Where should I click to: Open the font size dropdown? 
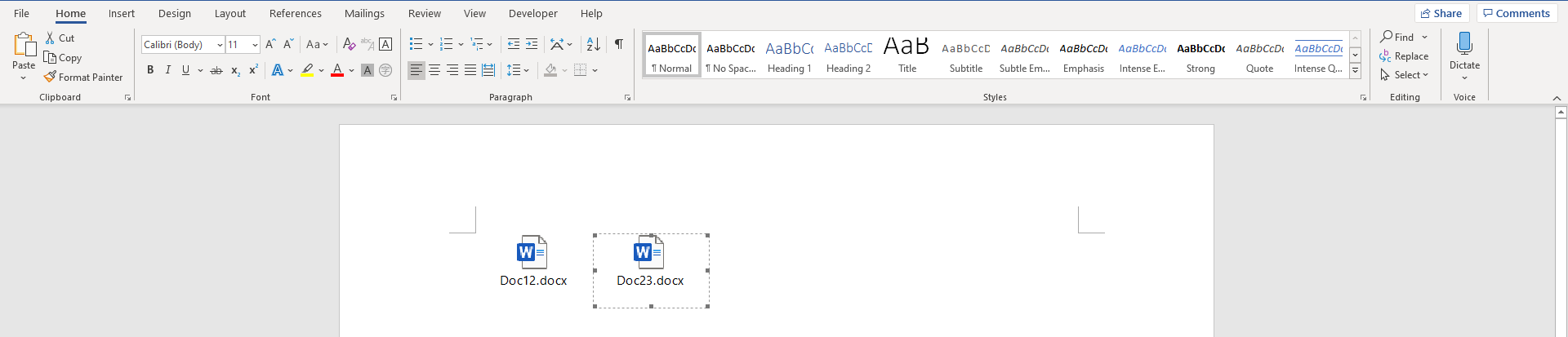point(255,45)
